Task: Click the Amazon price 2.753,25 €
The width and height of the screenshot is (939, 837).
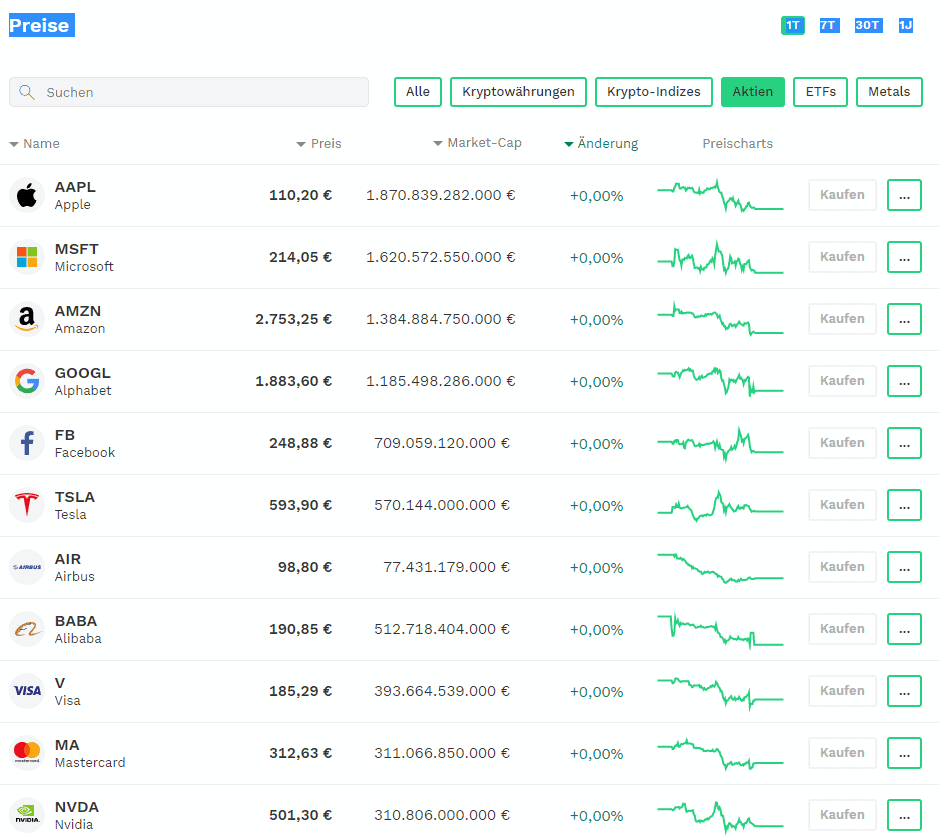Action: tap(293, 319)
